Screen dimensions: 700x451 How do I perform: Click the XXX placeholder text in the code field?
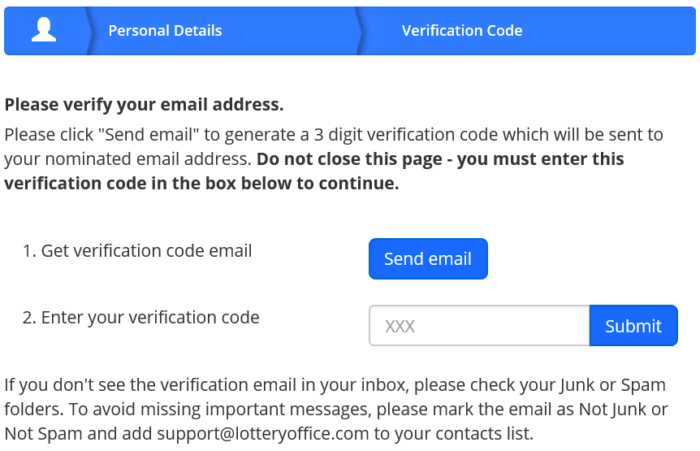pos(400,326)
